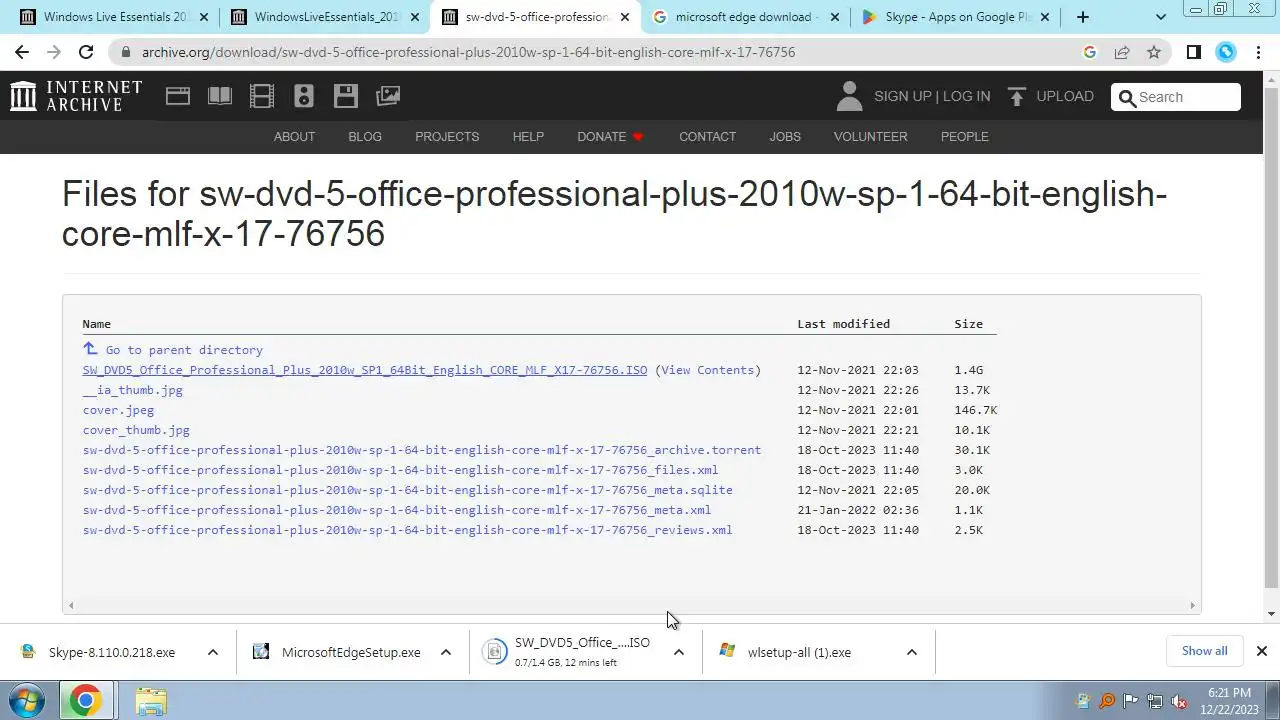Viewport: 1280px width, 720px height.
Task: Open the PROJECTS menu item
Action: pyautogui.click(x=447, y=137)
